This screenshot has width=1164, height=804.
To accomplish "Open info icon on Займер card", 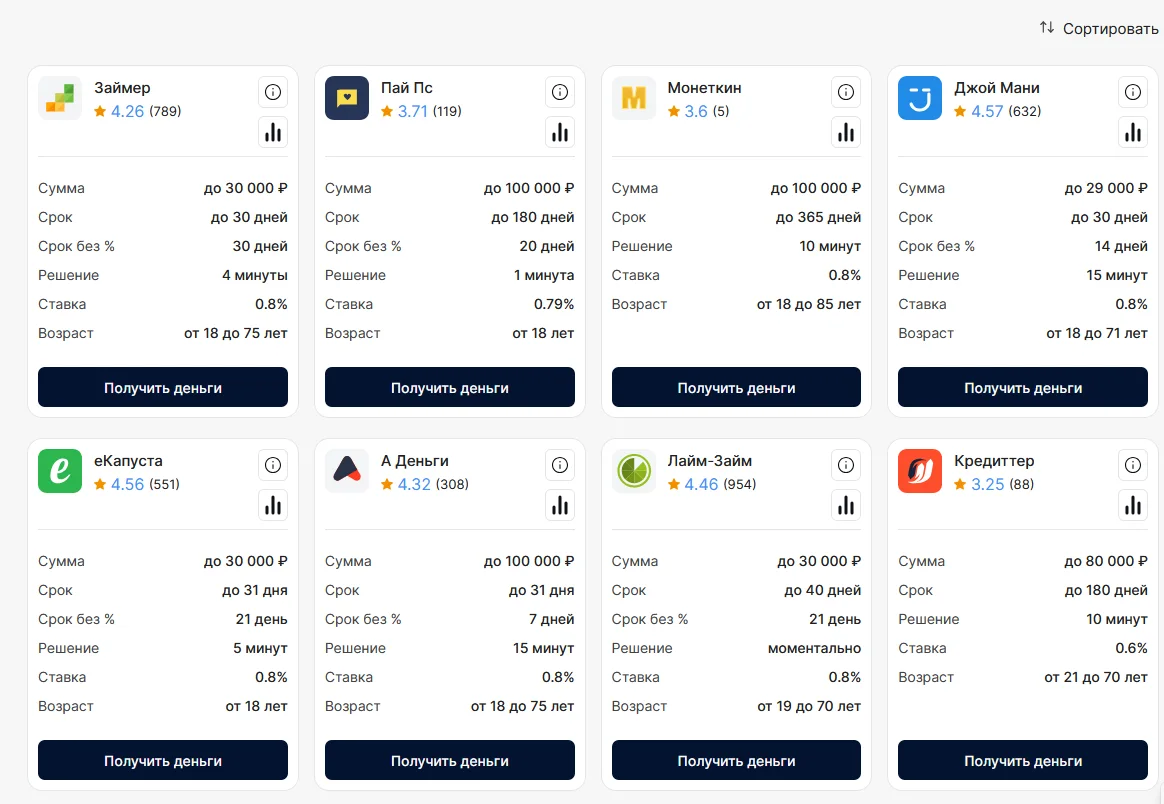I will tap(273, 92).
